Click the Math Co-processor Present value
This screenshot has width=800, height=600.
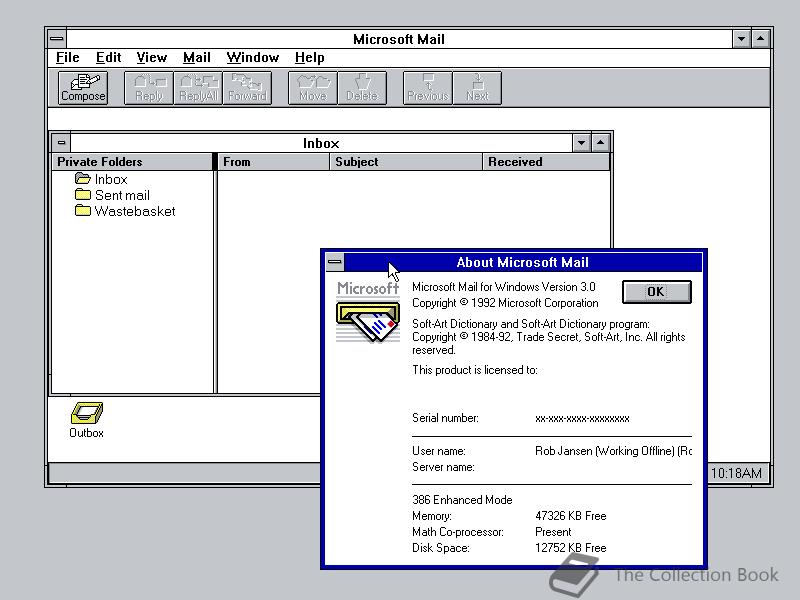coord(553,532)
